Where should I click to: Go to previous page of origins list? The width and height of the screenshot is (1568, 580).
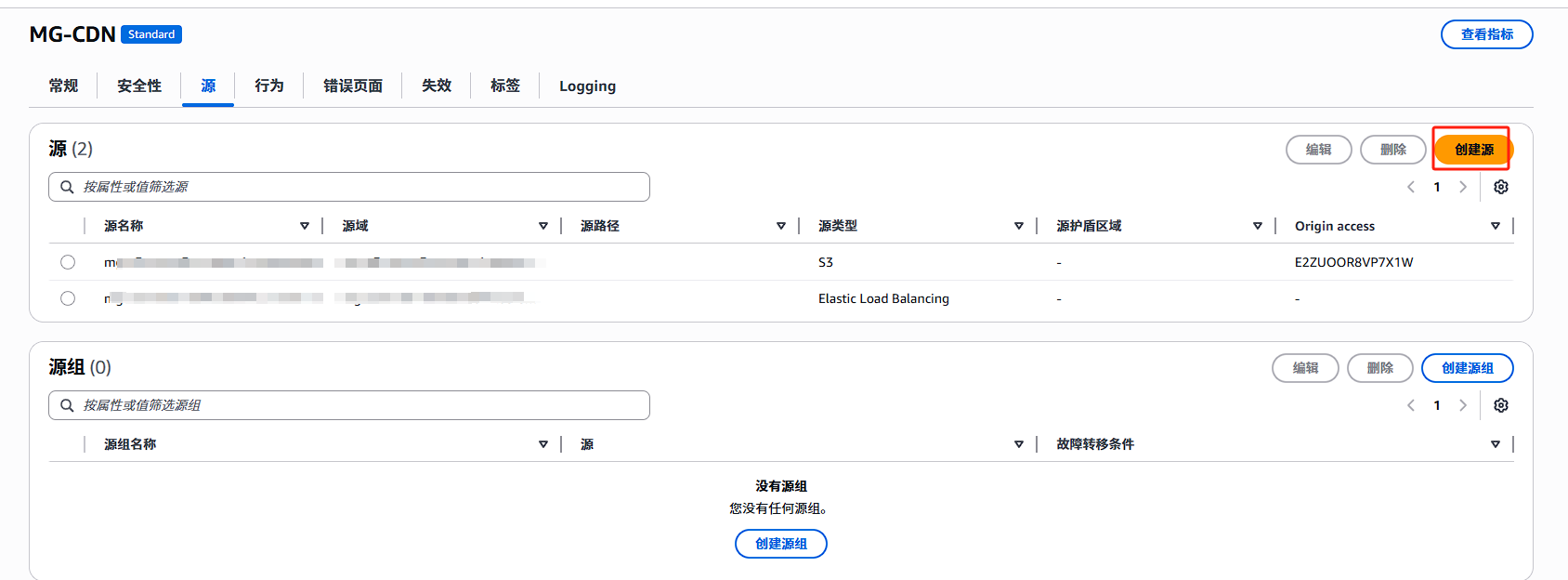click(1411, 187)
